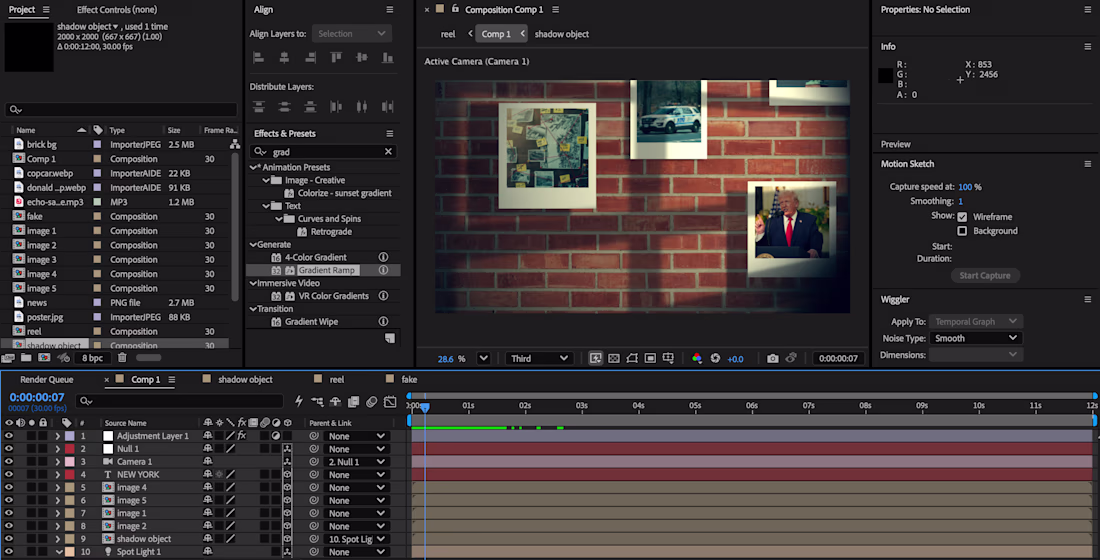Open project flowchart view icon

(x=234, y=144)
